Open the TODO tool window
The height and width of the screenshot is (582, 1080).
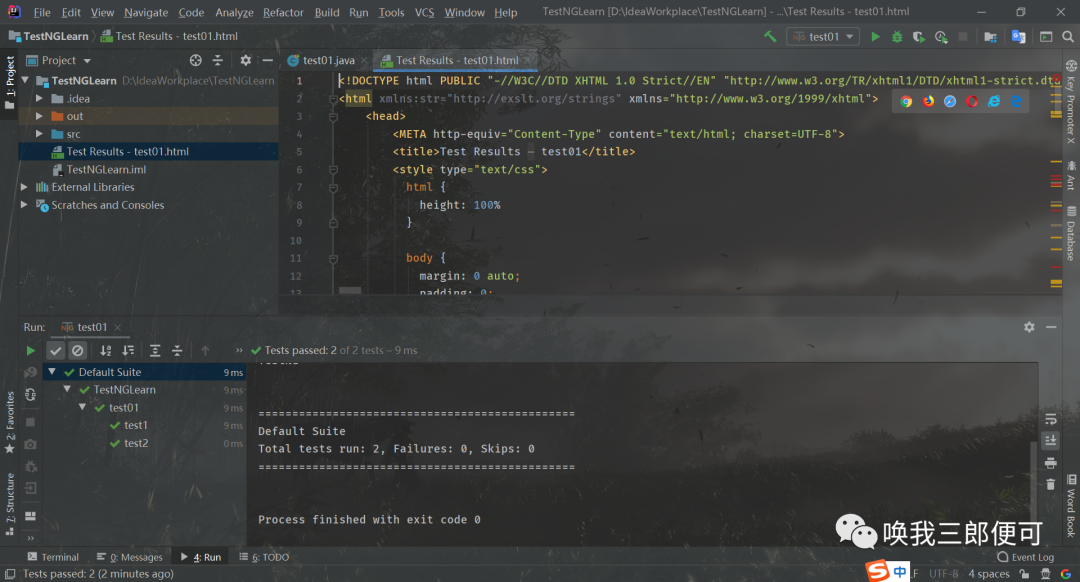pyautogui.click(x=264, y=557)
